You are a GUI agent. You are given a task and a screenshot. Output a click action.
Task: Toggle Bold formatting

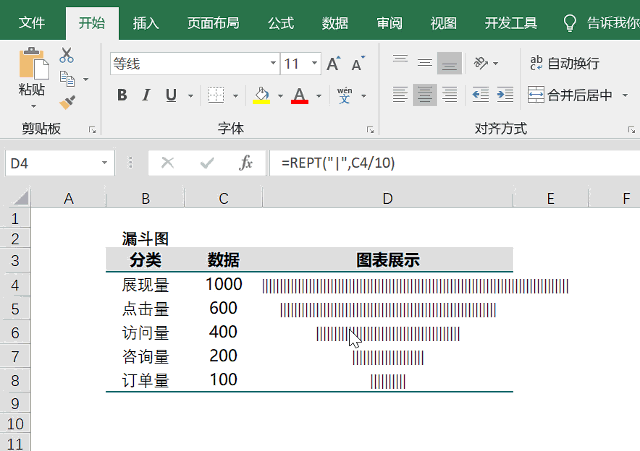click(122, 96)
